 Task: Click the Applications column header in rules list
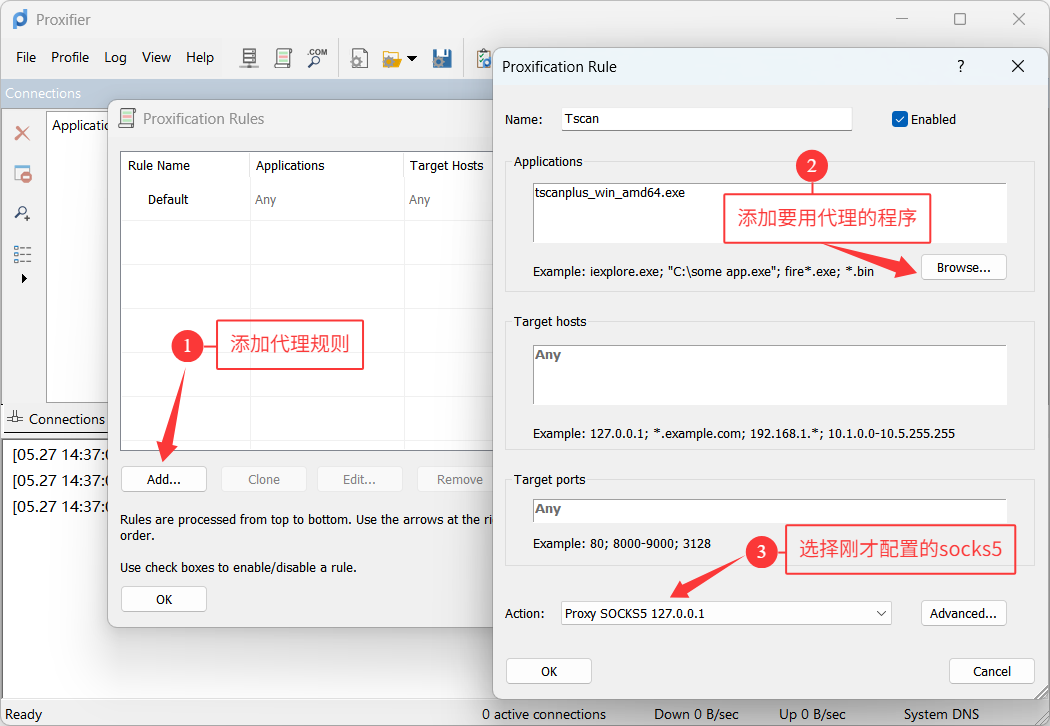(326, 165)
